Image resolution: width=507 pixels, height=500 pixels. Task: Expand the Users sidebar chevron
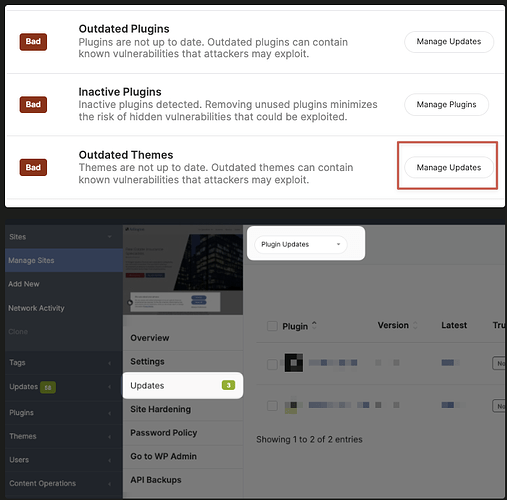[110, 460]
